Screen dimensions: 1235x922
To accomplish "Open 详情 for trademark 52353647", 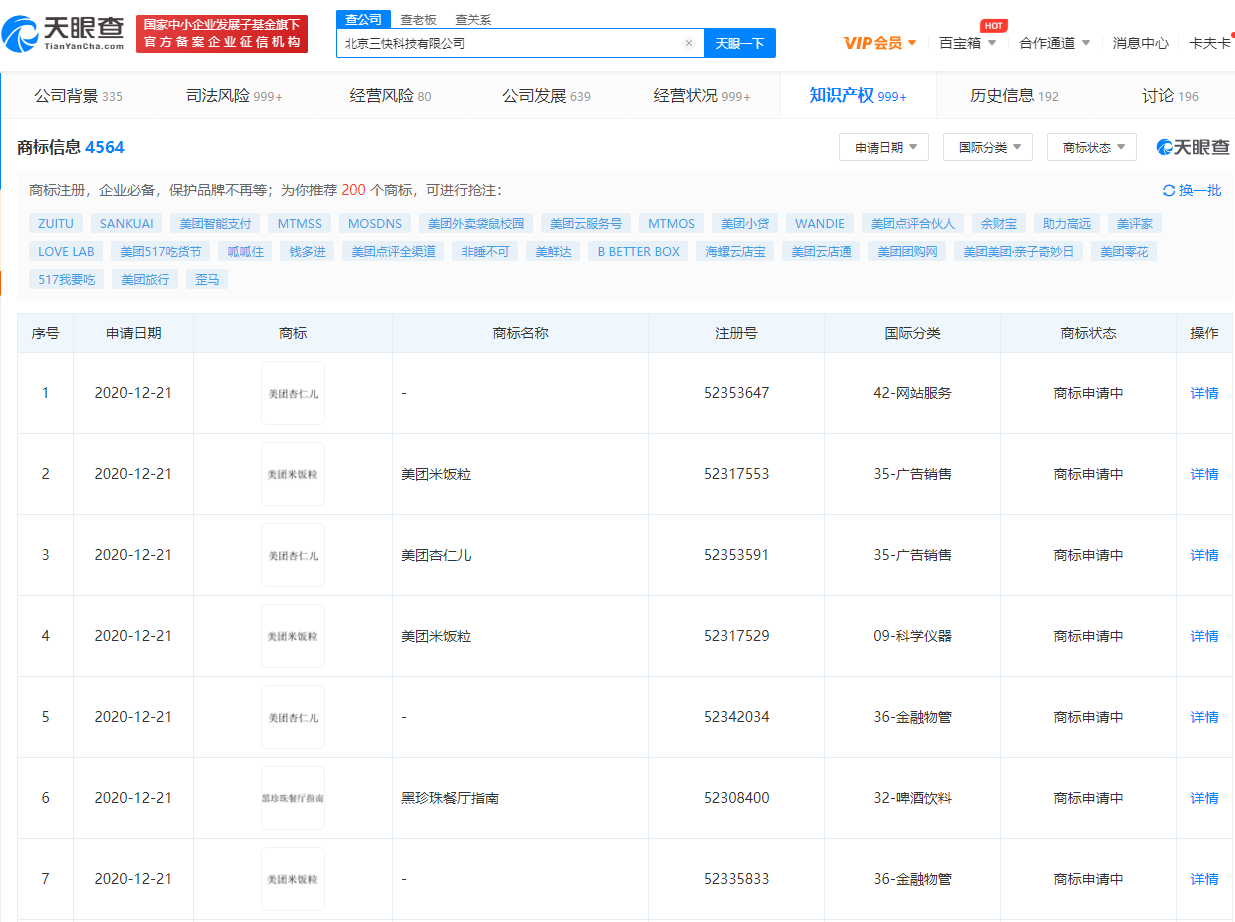I will pyautogui.click(x=1204, y=393).
